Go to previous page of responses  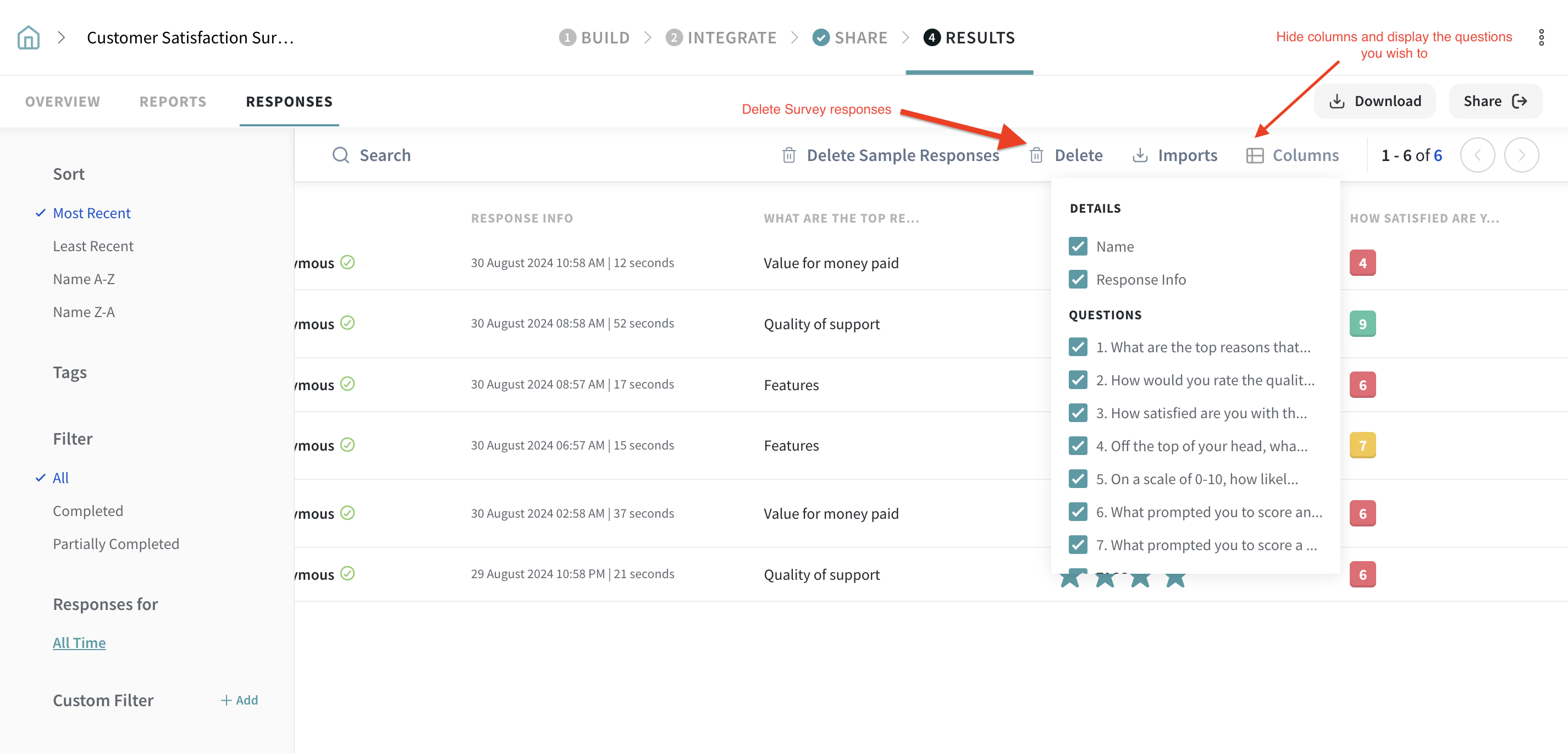coord(1477,155)
